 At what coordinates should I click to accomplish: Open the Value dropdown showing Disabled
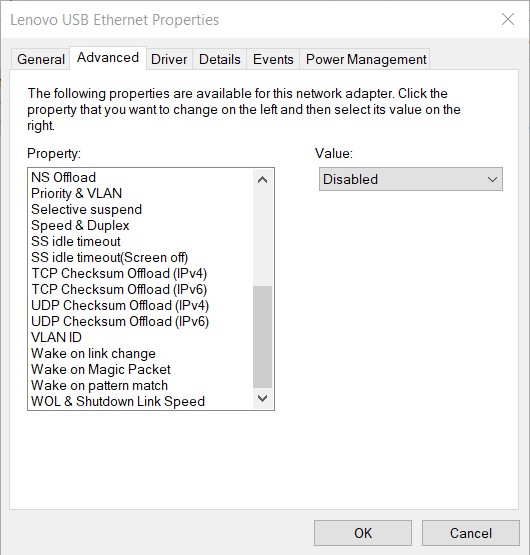[411, 179]
